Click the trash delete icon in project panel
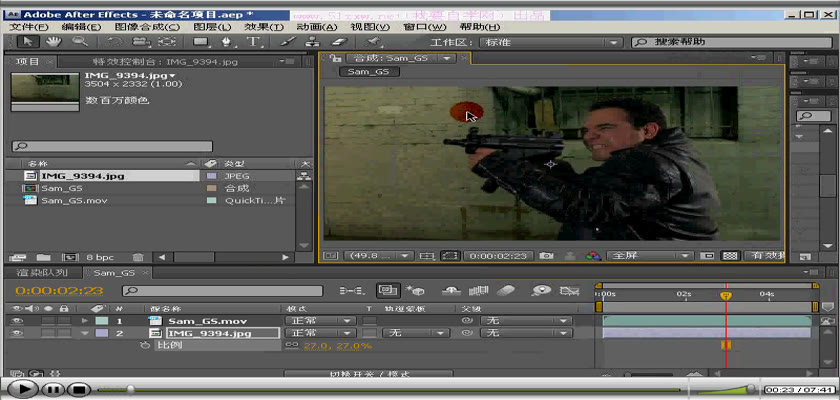The height and width of the screenshot is (400, 840). click(x=138, y=258)
